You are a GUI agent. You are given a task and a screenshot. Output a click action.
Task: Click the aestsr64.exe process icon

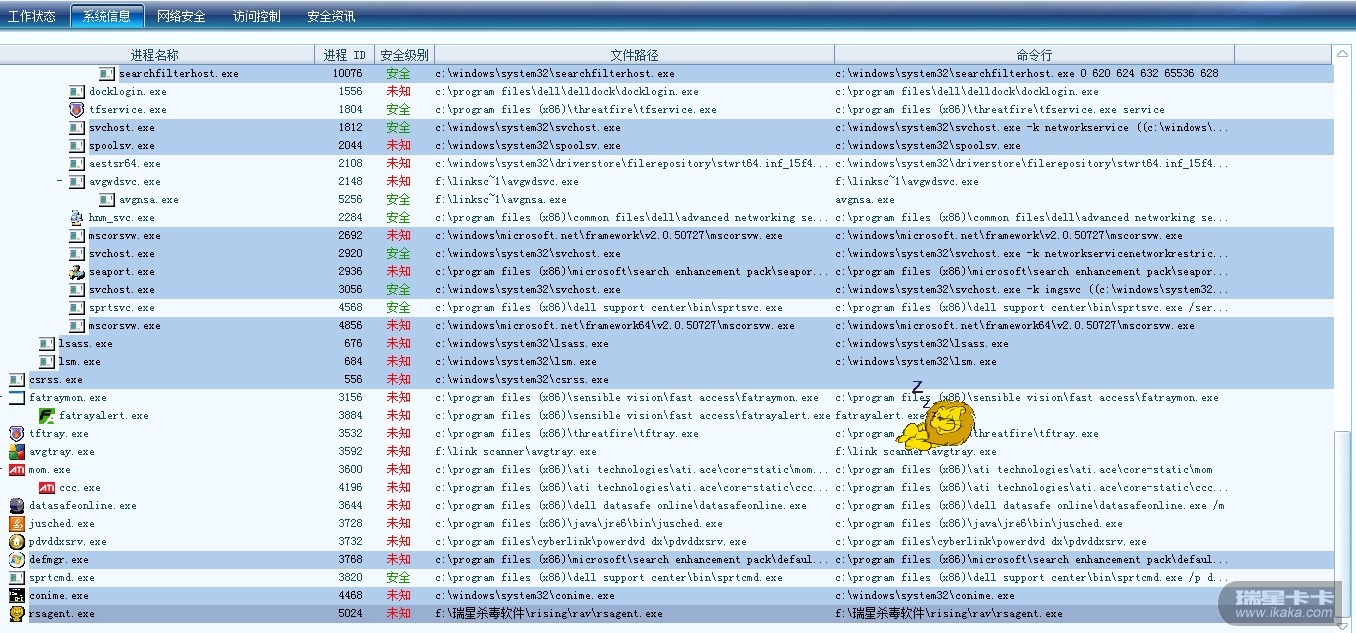click(x=77, y=163)
